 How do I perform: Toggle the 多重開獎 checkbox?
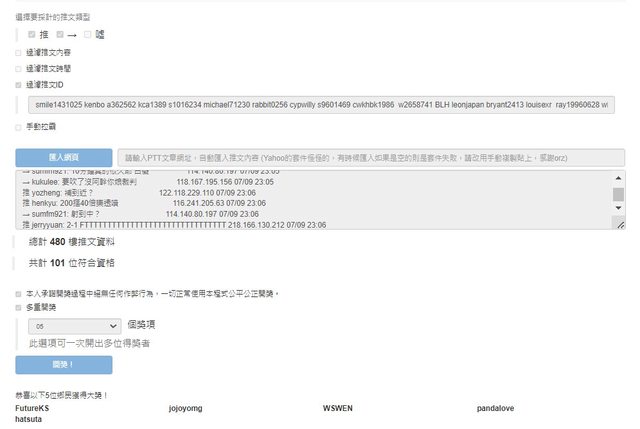(19, 308)
